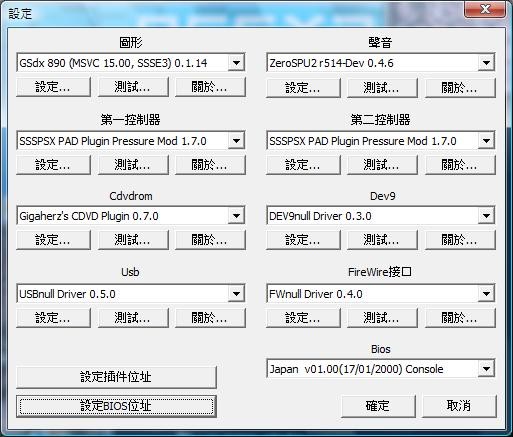Show 關於... for the Cdvdrom plugin
The width and height of the screenshot is (513, 437).
(210, 240)
